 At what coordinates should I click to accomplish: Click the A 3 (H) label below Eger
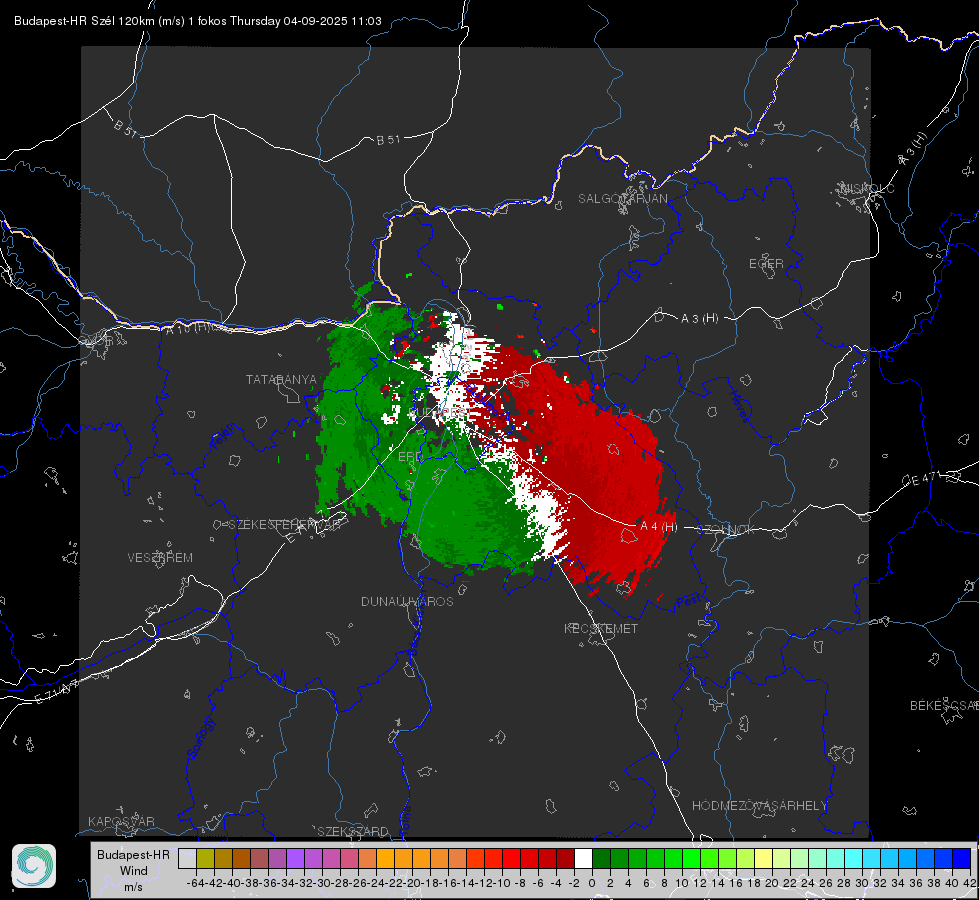[x=699, y=319]
